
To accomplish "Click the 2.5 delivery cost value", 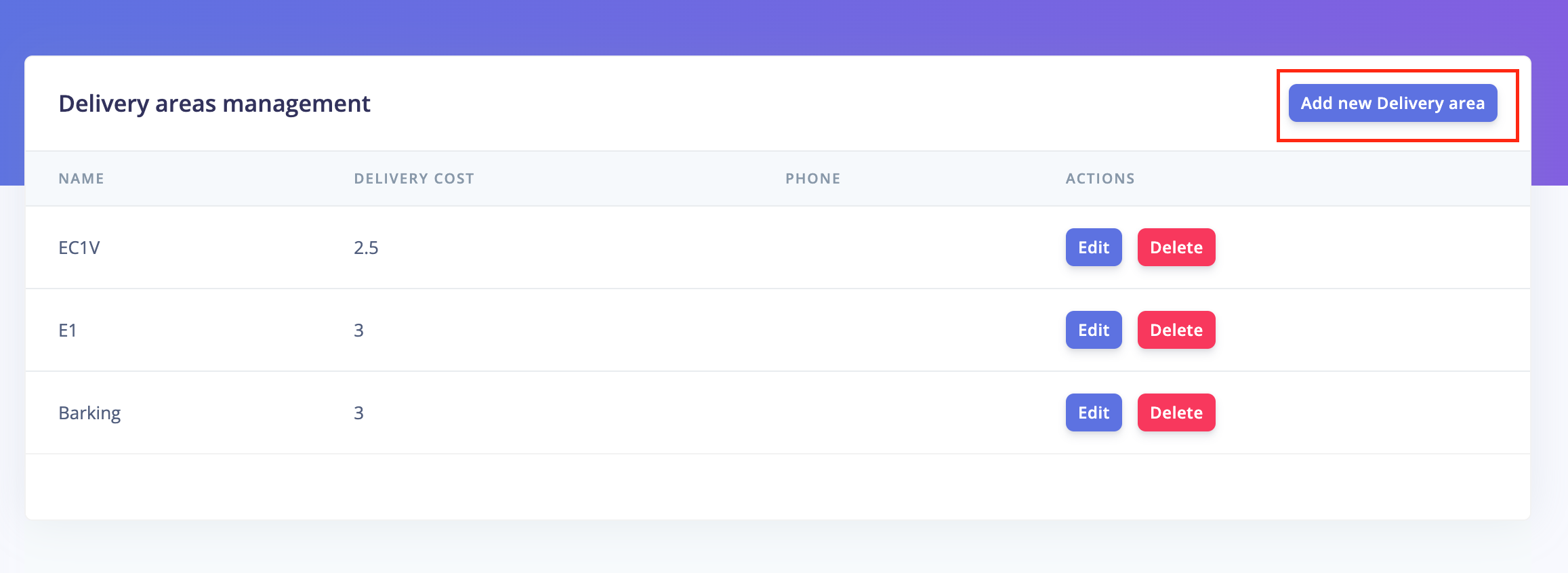I will pos(366,248).
